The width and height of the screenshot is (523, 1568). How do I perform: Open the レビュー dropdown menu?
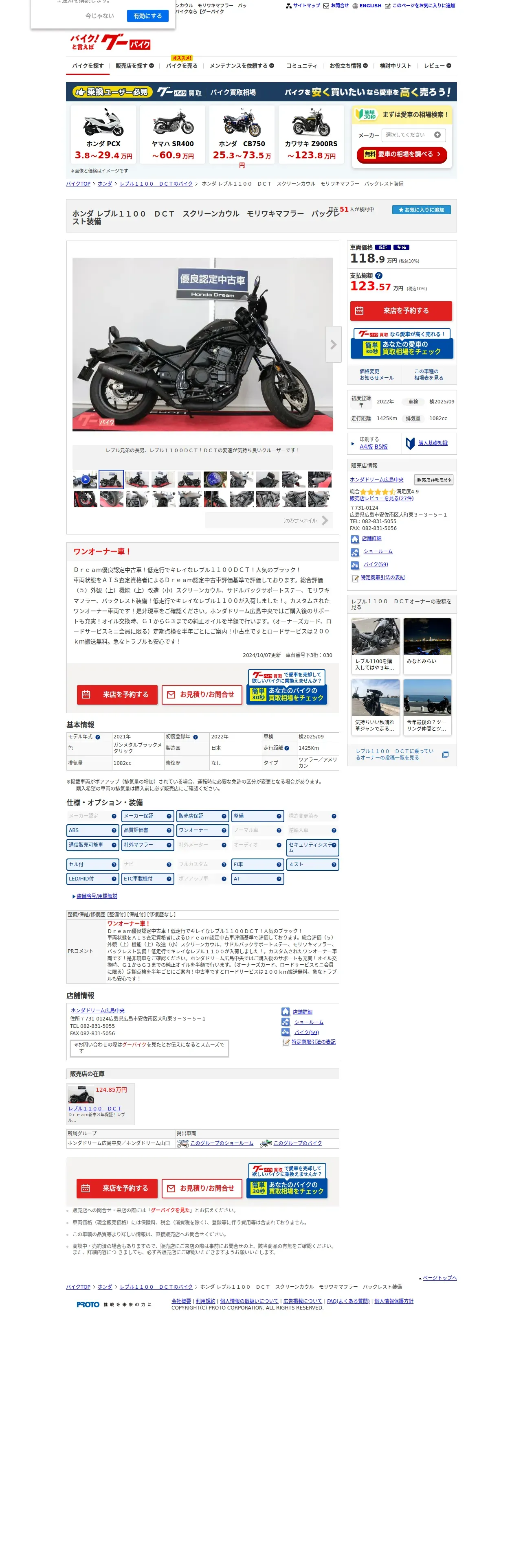(438, 66)
